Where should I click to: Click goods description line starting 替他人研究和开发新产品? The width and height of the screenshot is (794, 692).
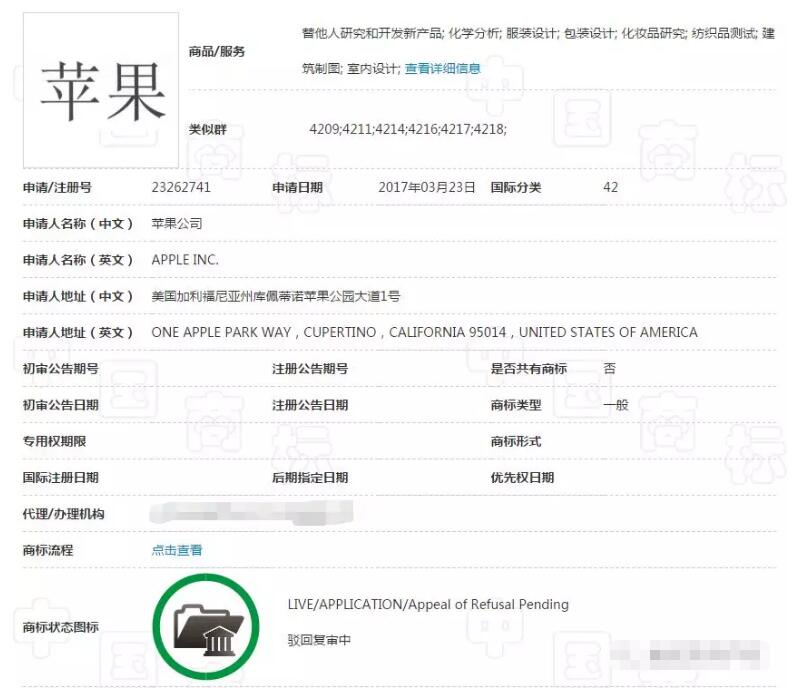[x=538, y=33]
